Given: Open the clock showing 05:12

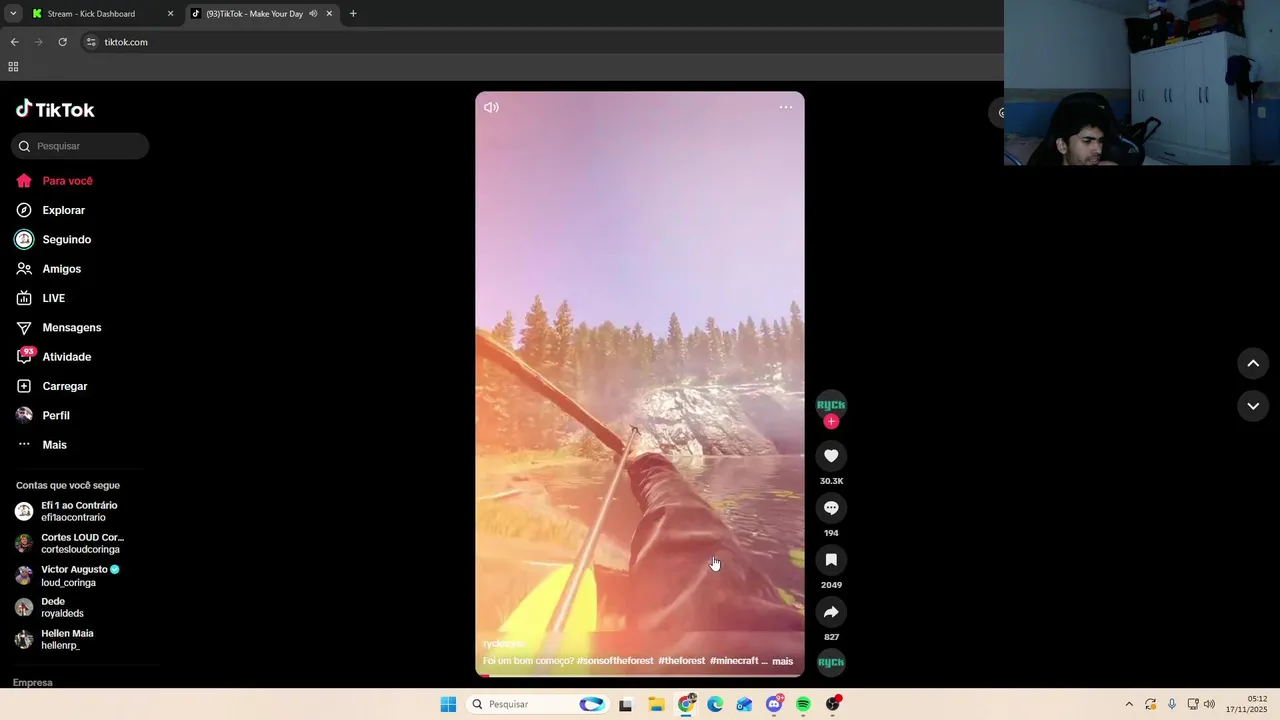Looking at the screenshot, I should click(x=1247, y=704).
